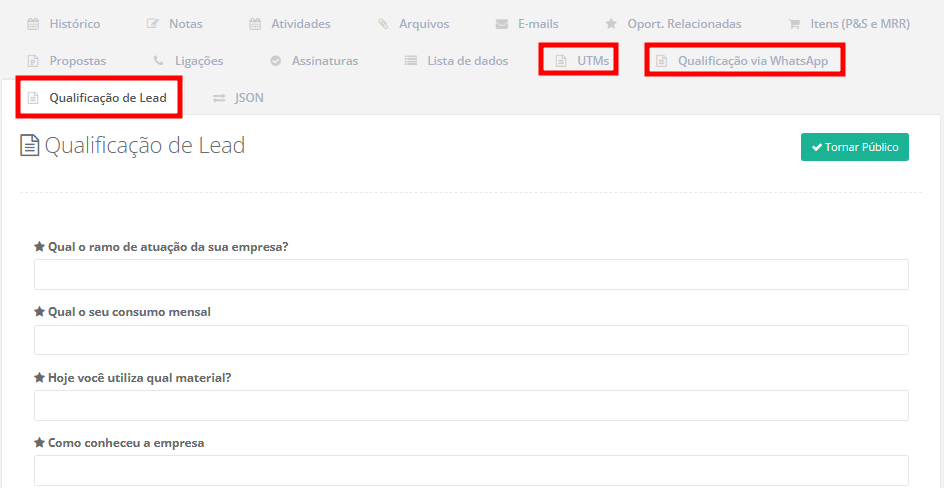The width and height of the screenshot is (944, 488).
Task: Select the Qualificação de Lead tab
Action: pos(107,98)
